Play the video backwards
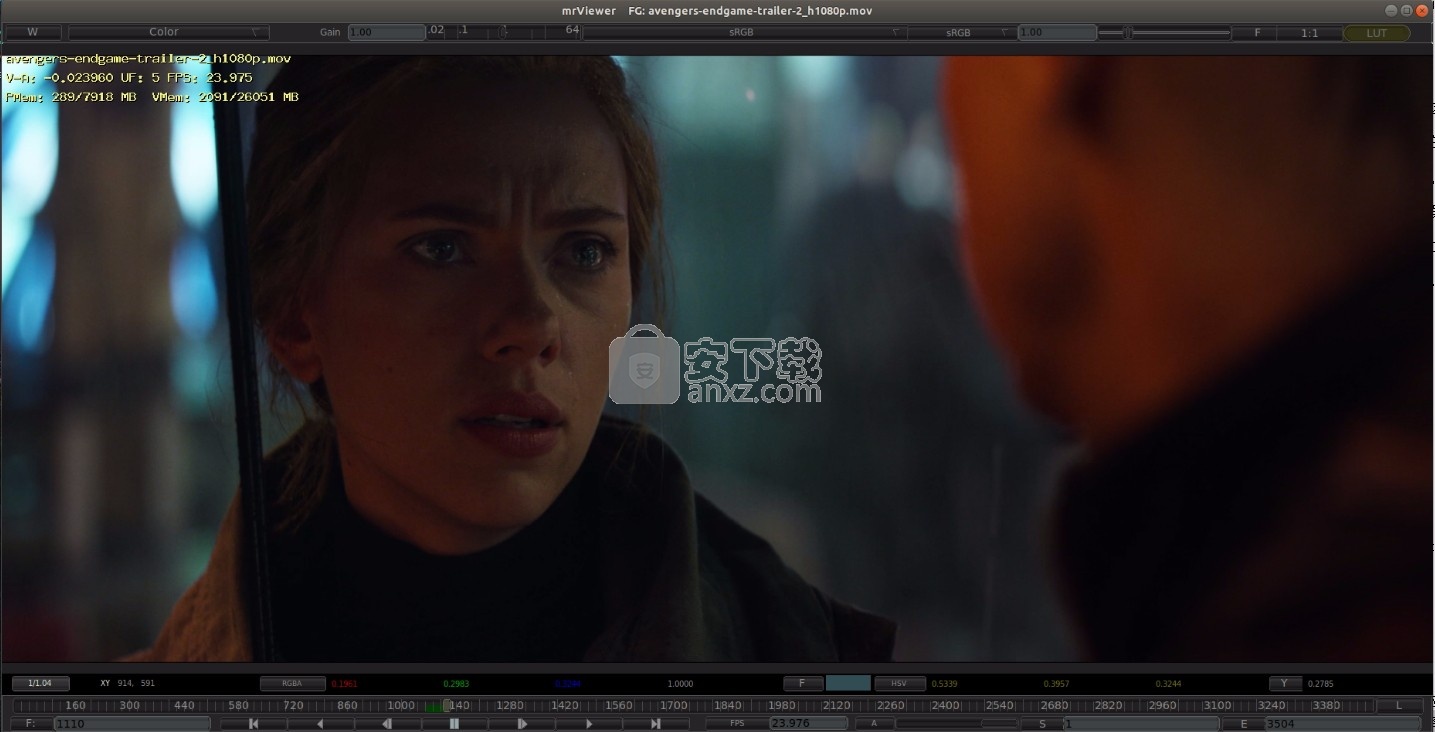The width and height of the screenshot is (1435, 732). coord(320,723)
